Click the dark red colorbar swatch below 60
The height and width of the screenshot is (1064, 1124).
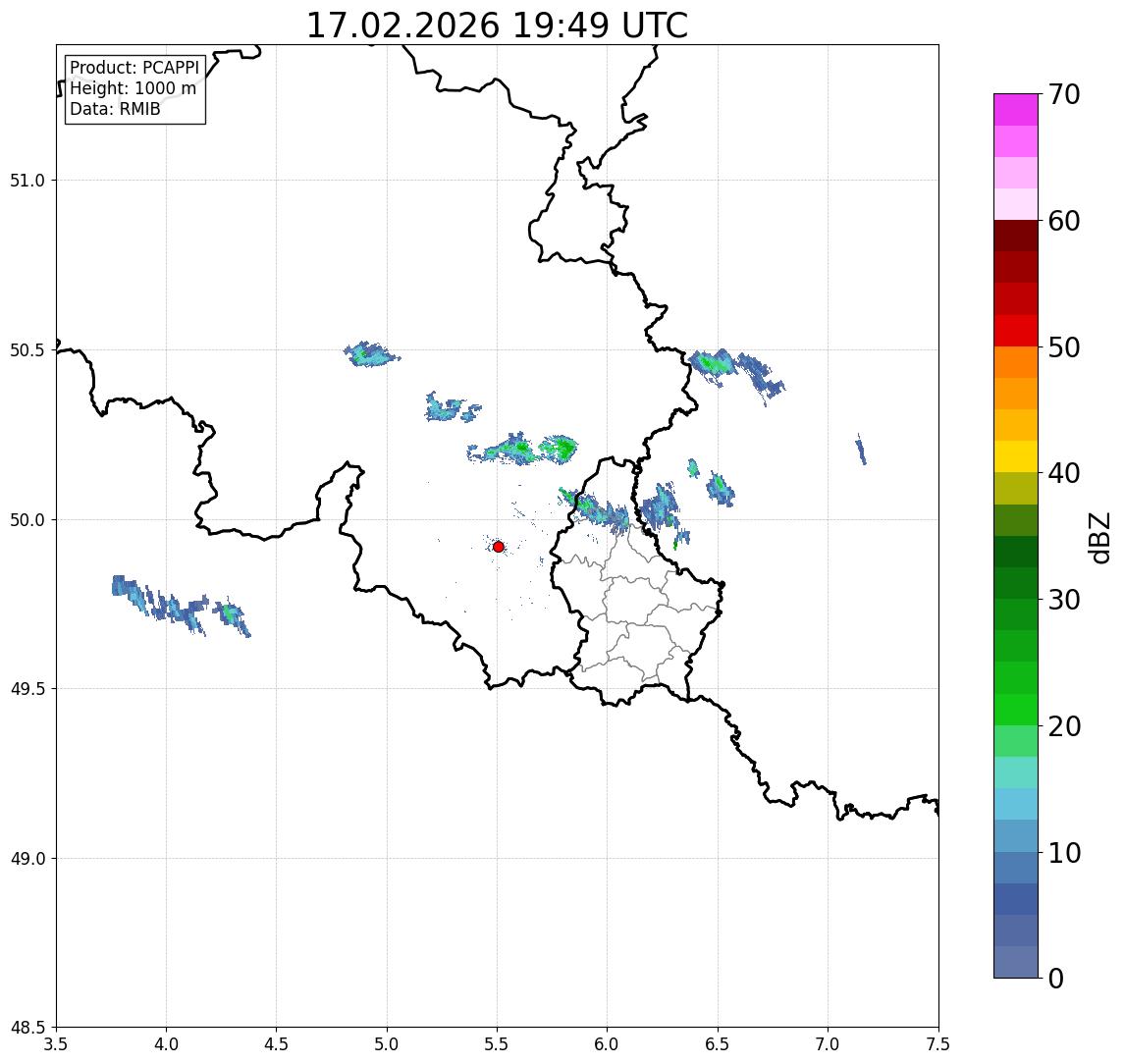(1016, 236)
